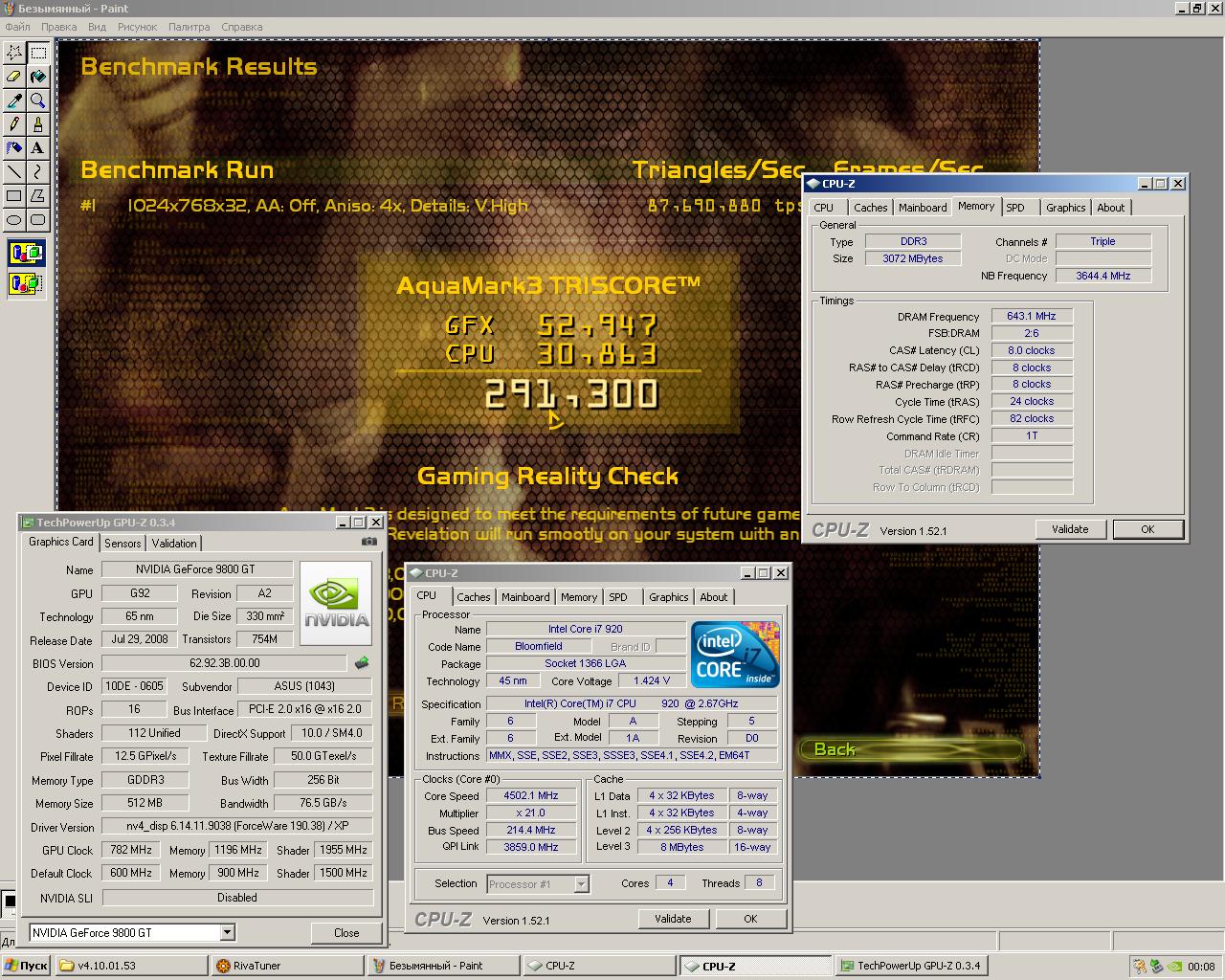
Task: Select the rectangular Select tool in Paint
Action: coord(37,53)
